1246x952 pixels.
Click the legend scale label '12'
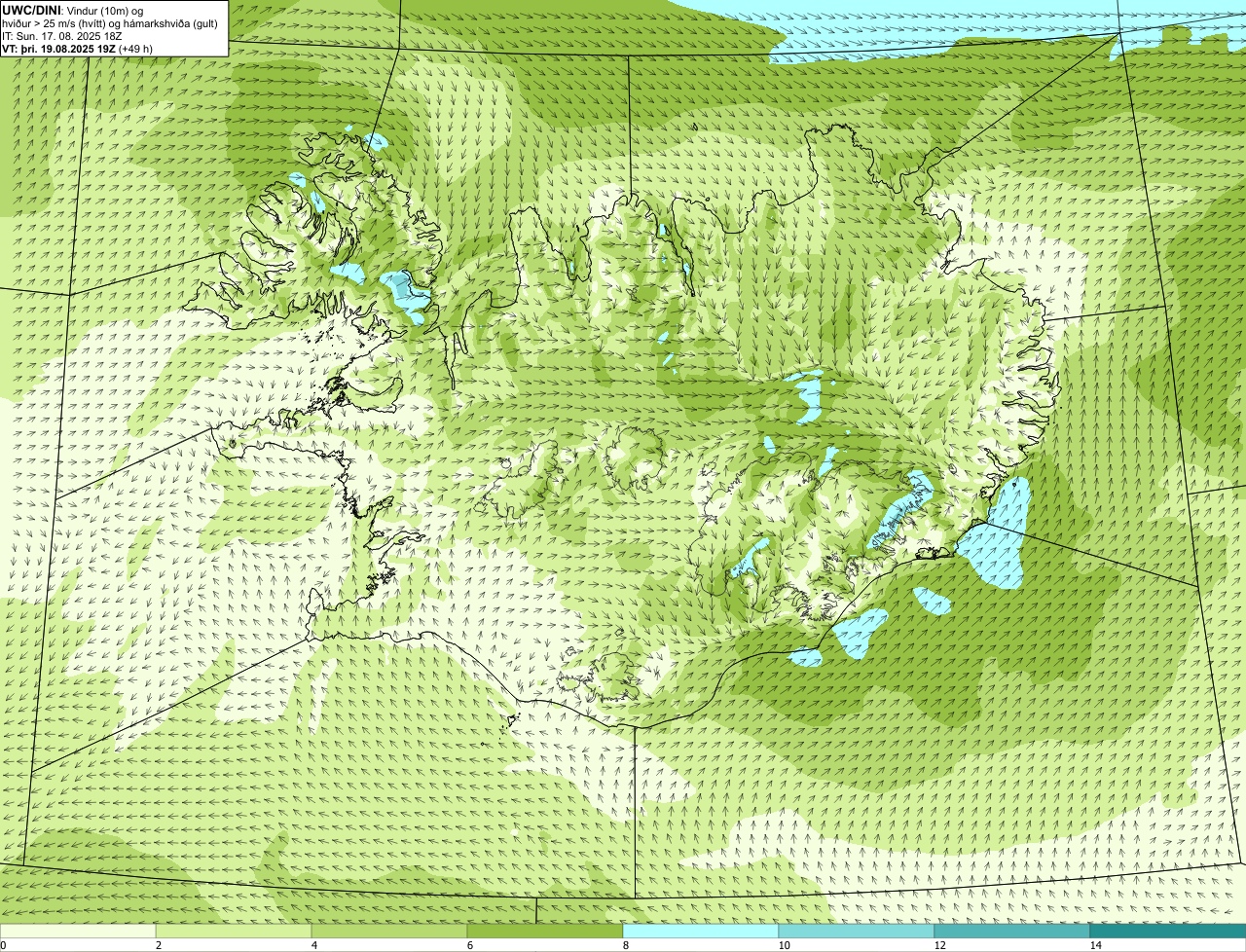tap(939, 945)
